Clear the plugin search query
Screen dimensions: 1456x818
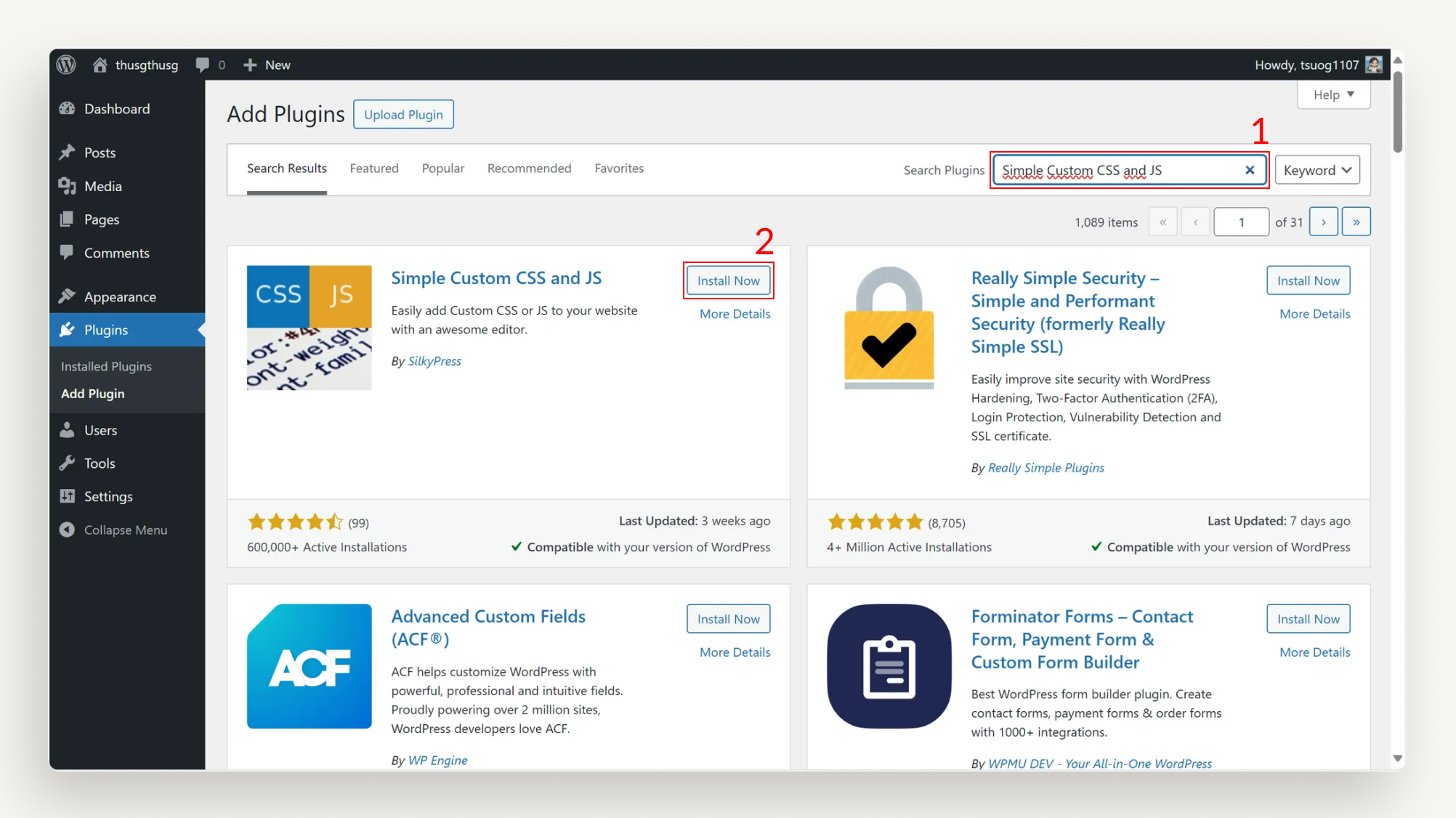point(1250,169)
